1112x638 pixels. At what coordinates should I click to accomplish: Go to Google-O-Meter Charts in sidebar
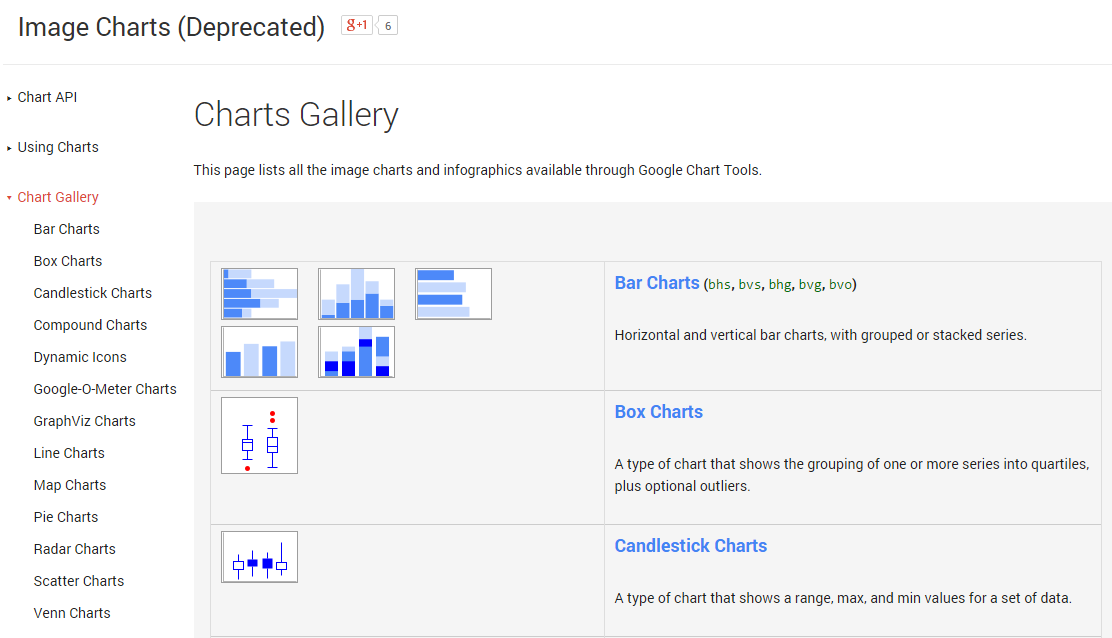(105, 389)
